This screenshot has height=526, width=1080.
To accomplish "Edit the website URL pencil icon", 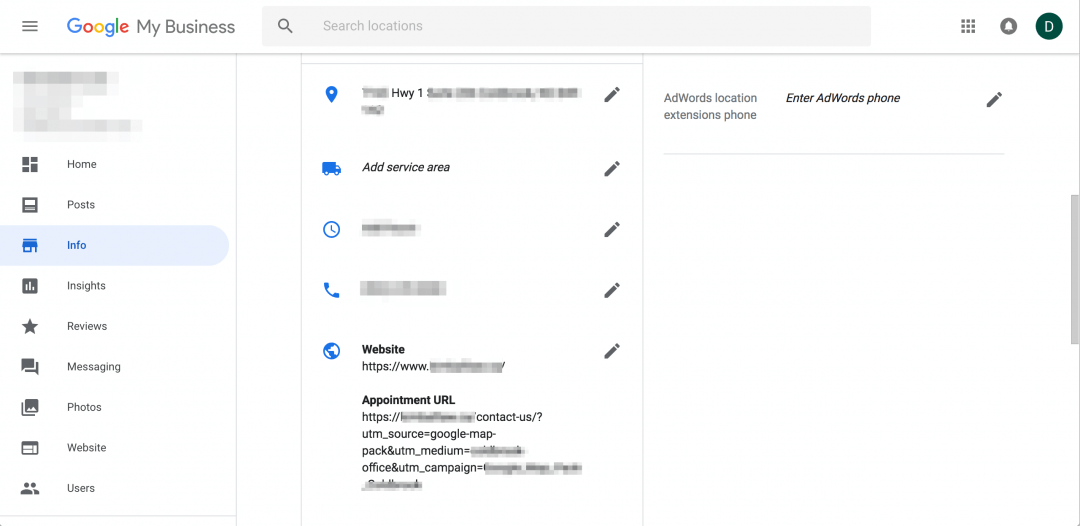I will point(612,351).
